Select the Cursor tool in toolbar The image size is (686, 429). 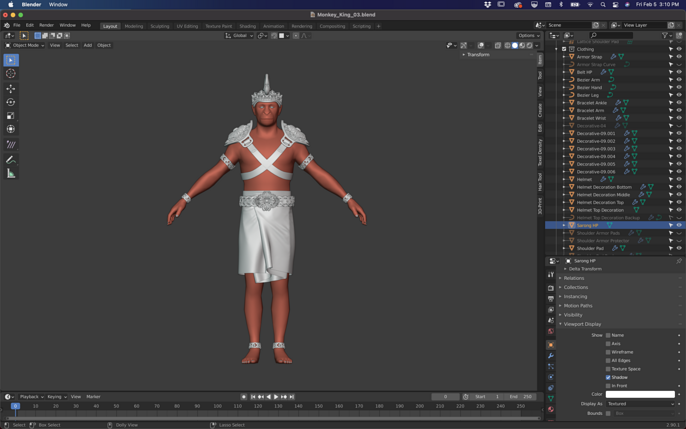[11, 73]
